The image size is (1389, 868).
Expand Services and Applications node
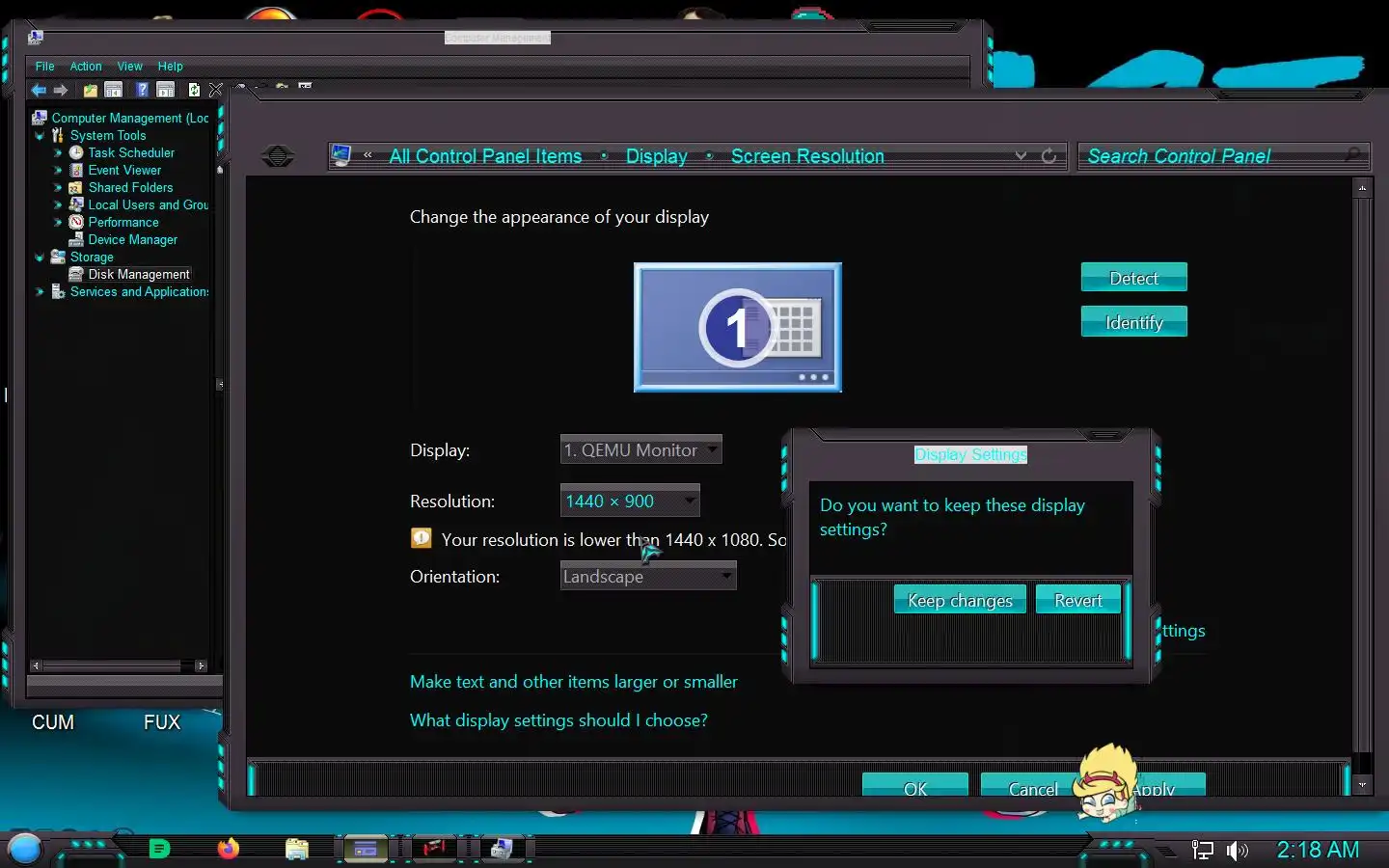point(40,292)
